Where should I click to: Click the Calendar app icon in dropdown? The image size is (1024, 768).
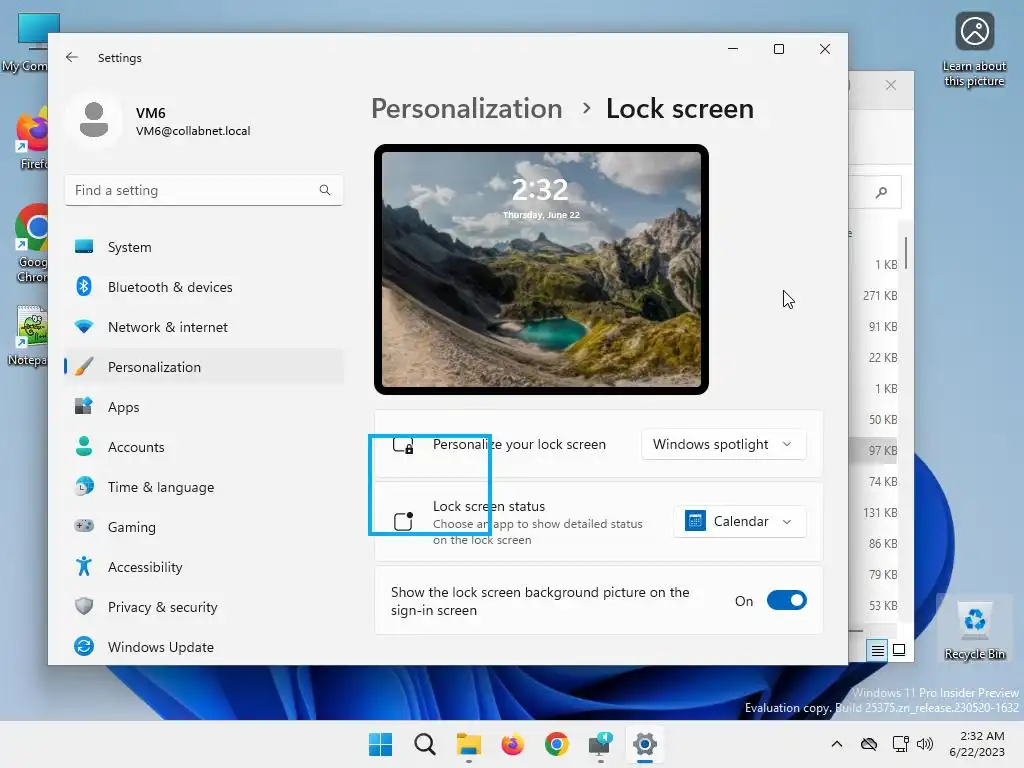pos(696,521)
